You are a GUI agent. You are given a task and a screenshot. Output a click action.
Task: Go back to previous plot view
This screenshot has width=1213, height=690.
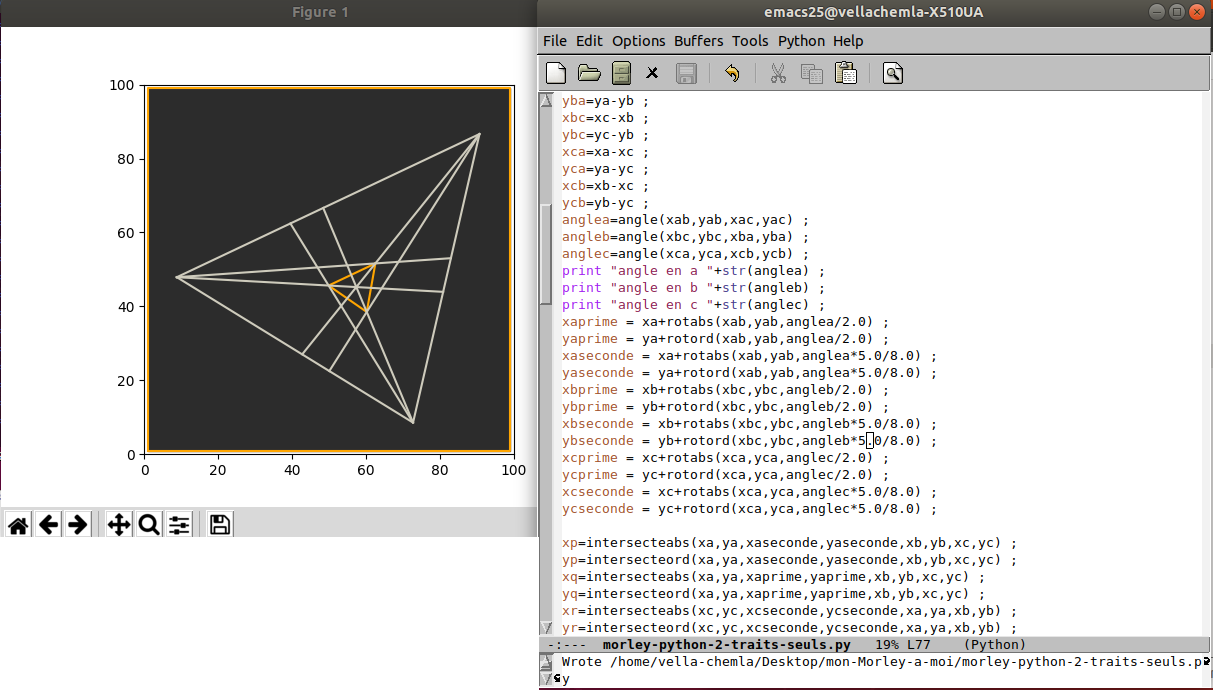tap(48, 524)
